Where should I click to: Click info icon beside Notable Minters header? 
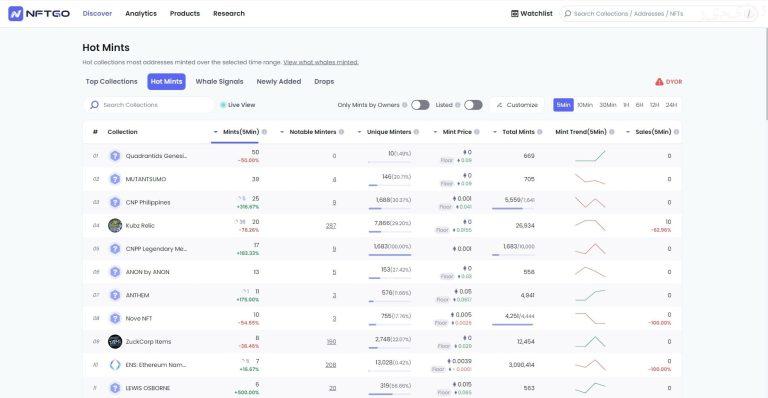pyautogui.click(x=341, y=132)
